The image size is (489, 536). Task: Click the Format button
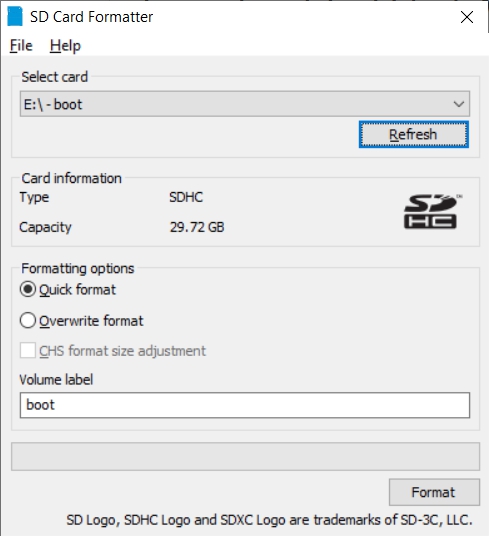(x=434, y=492)
